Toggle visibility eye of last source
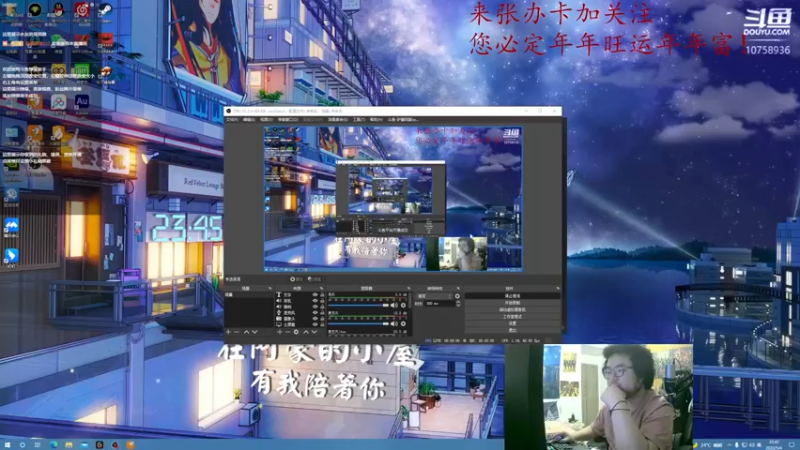 (315, 324)
